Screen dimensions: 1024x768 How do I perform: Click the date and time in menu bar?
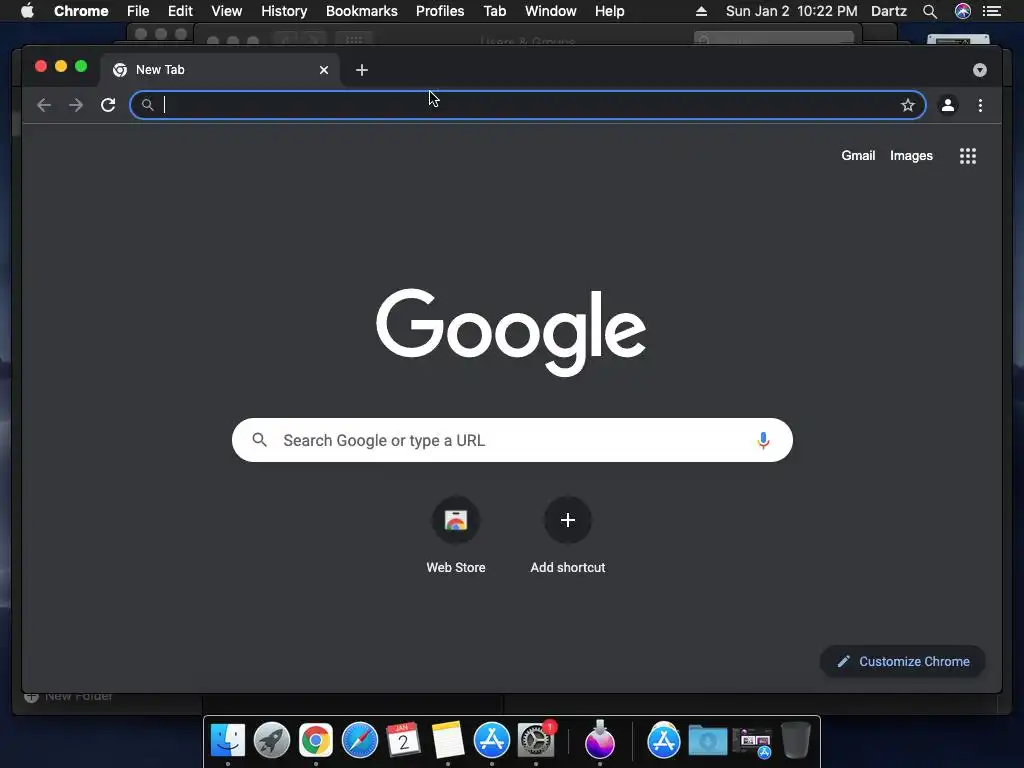pyautogui.click(x=792, y=11)
